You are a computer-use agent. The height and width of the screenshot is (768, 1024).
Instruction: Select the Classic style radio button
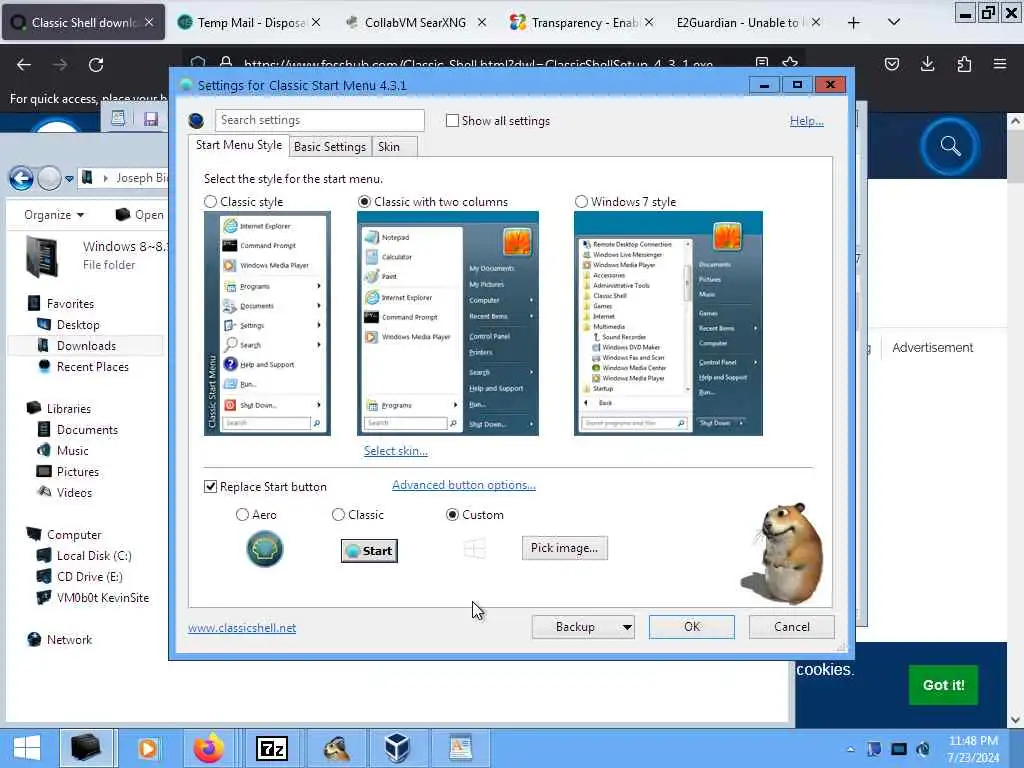click(x=210, y=202)
